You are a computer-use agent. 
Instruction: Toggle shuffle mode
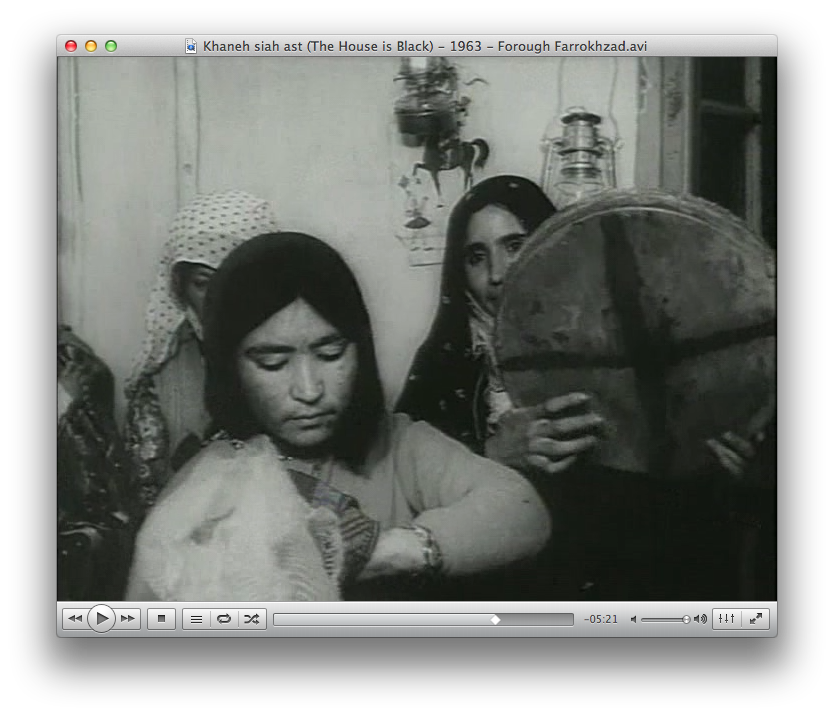[252, 619]
